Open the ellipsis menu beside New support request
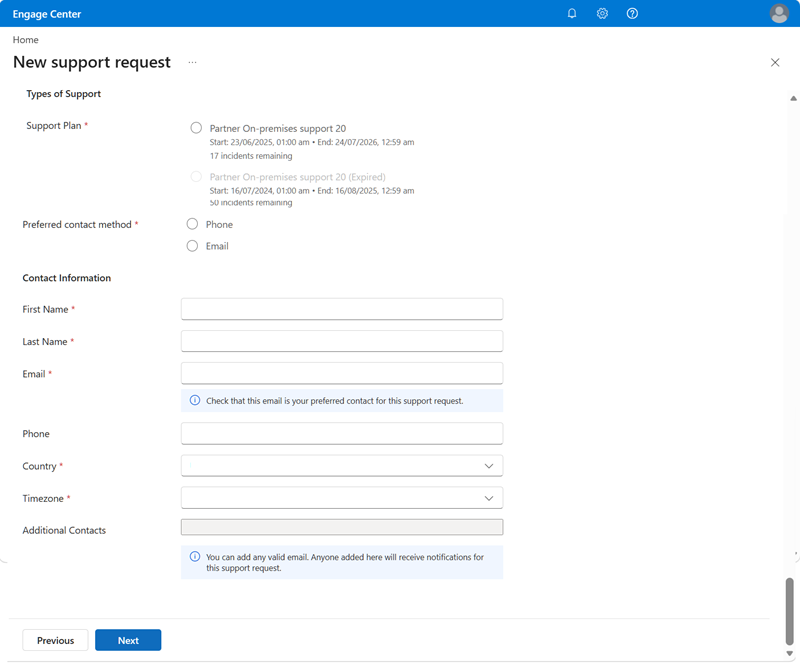 pos(192,62)
